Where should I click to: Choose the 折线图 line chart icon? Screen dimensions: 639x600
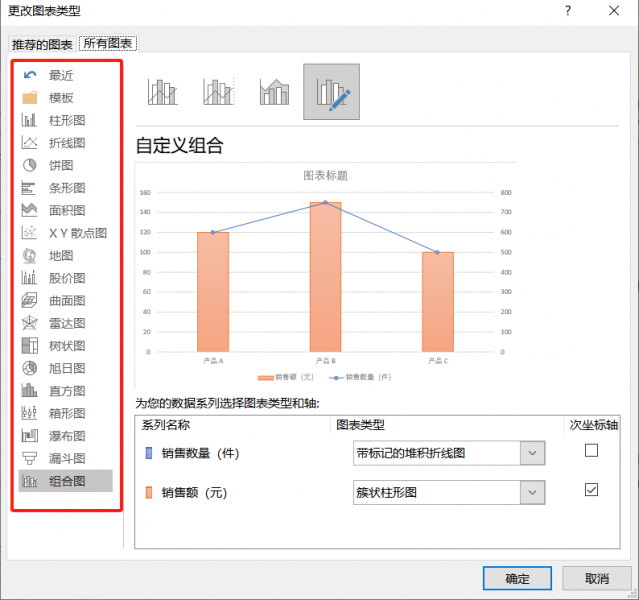tap(29, 143)
